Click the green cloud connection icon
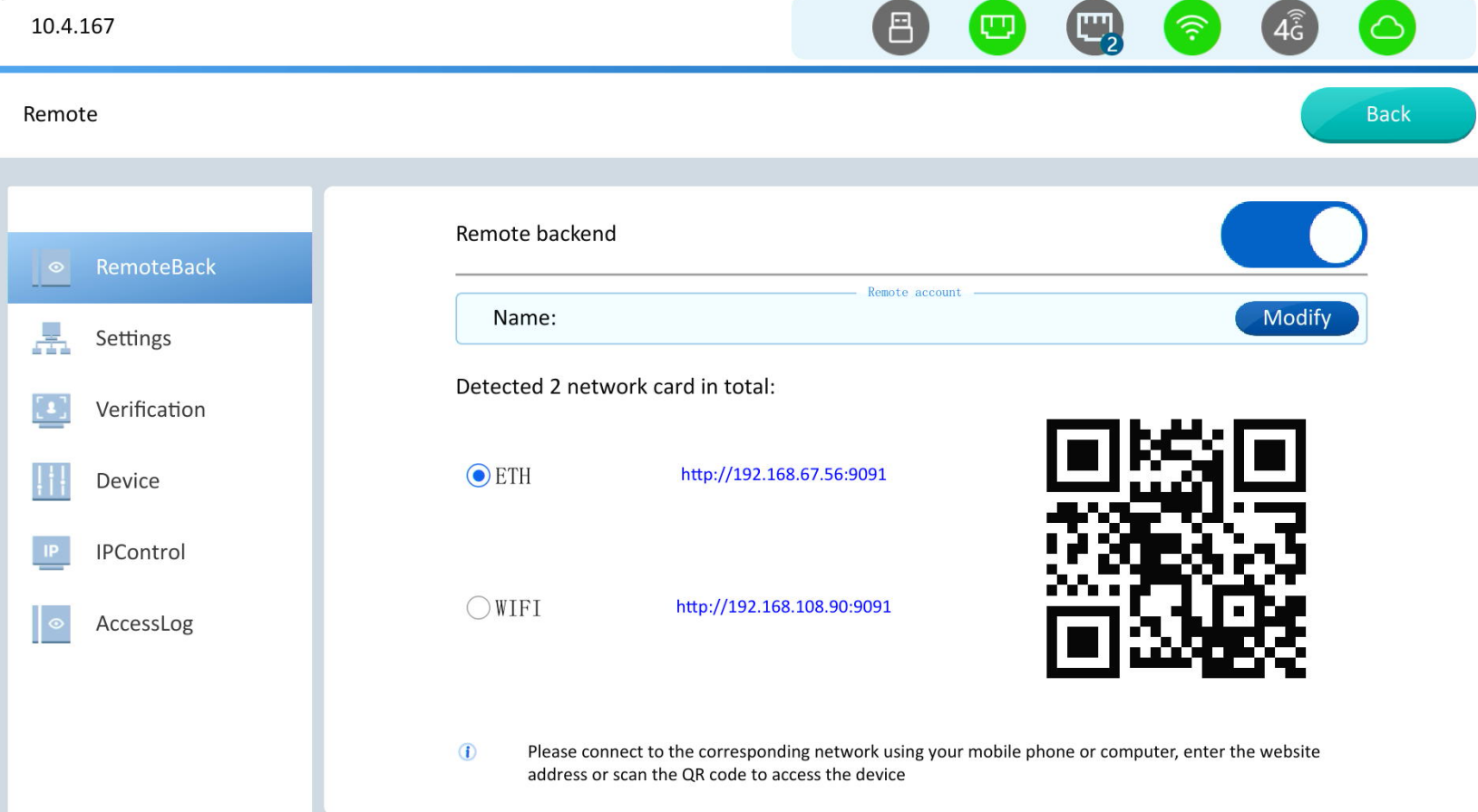Viewport: 1478px width, 812px height. click(1386, 27)
